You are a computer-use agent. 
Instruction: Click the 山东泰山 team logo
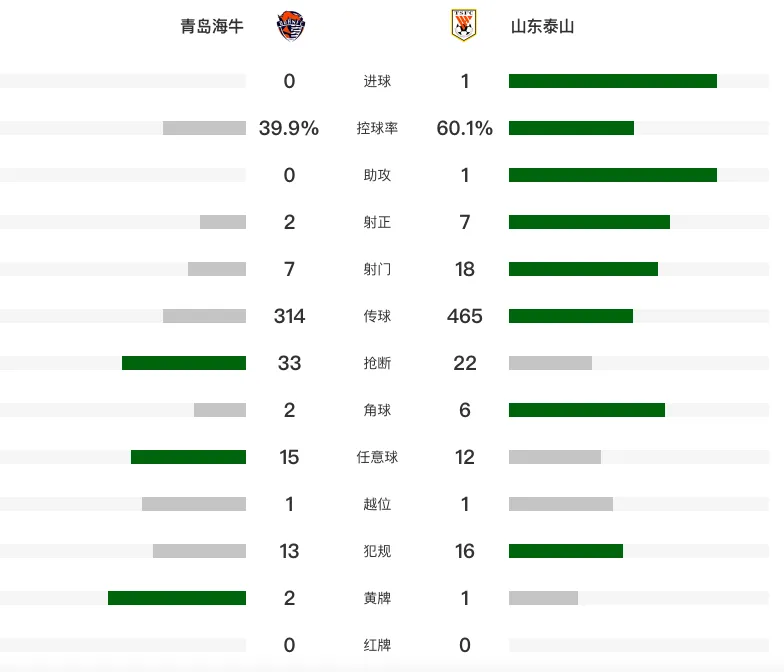point(464,25)
